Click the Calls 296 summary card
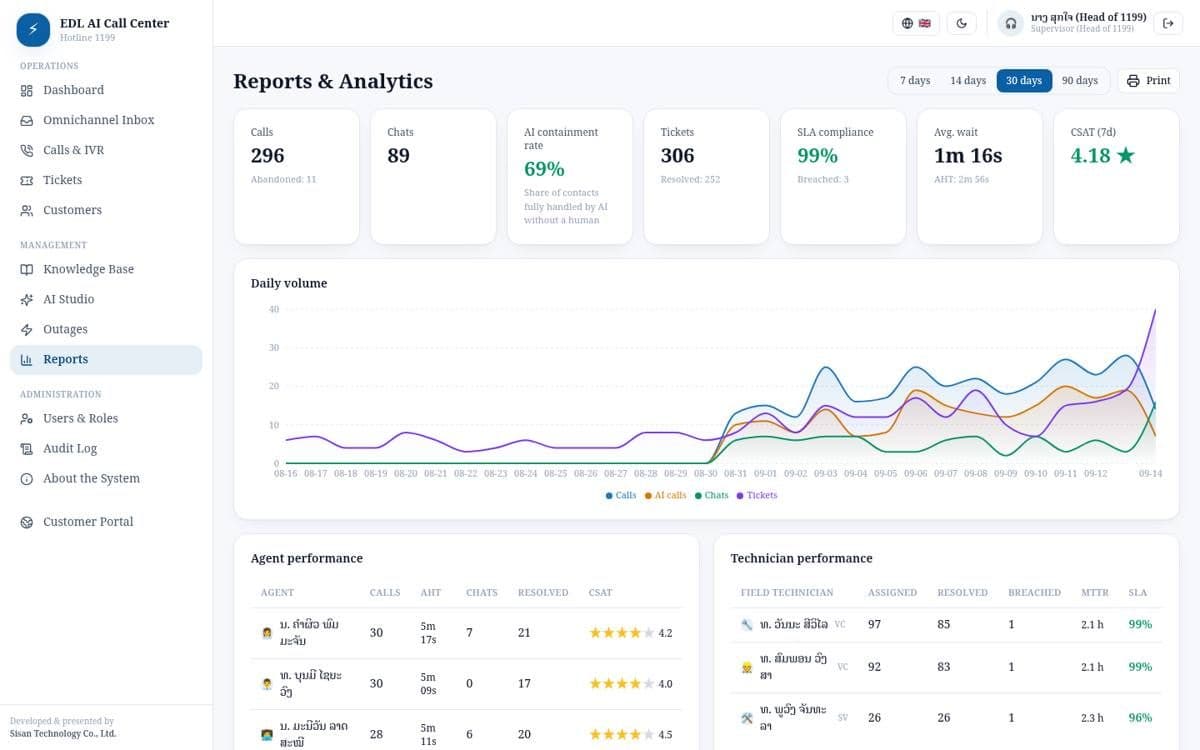Viewport: 1200px width, 750px height. [296, 177]
